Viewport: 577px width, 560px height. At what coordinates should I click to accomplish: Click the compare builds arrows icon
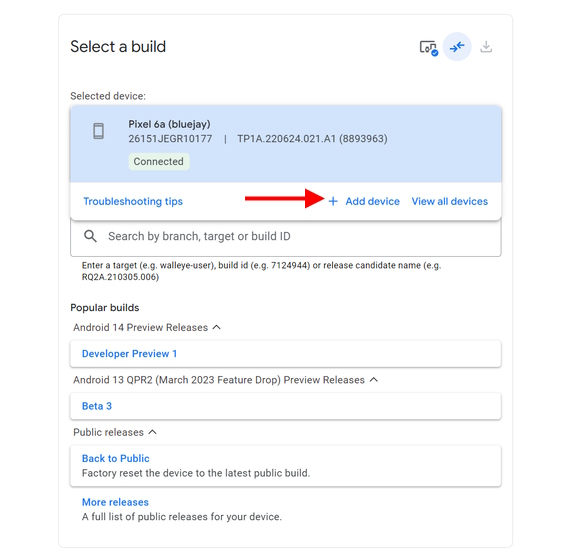tap(457, 47)
